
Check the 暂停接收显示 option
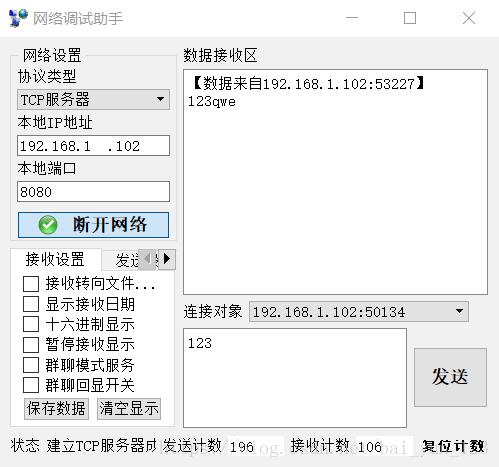point(31,345)
